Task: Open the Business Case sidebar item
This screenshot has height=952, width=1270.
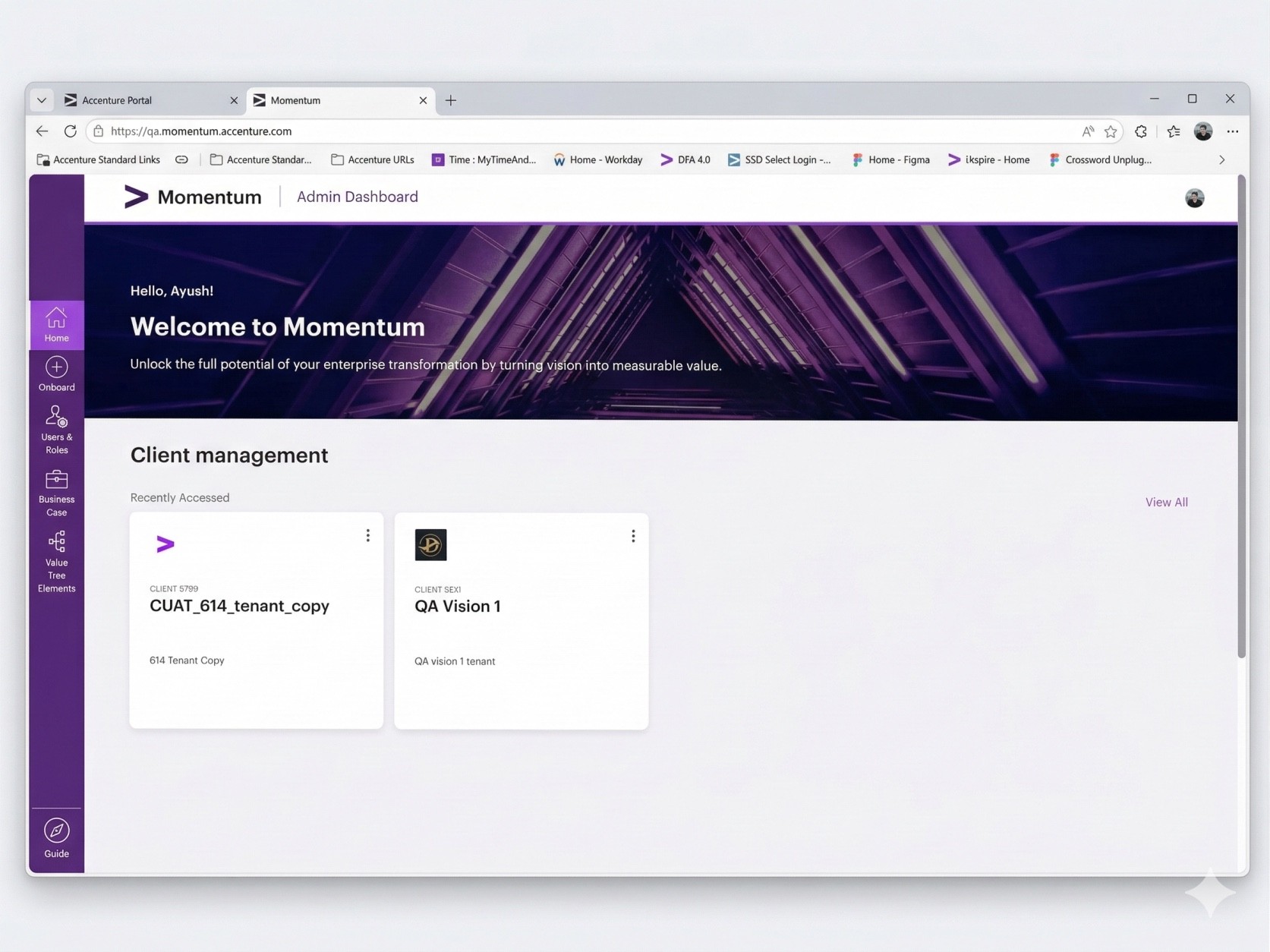Action: coord(56,493)
